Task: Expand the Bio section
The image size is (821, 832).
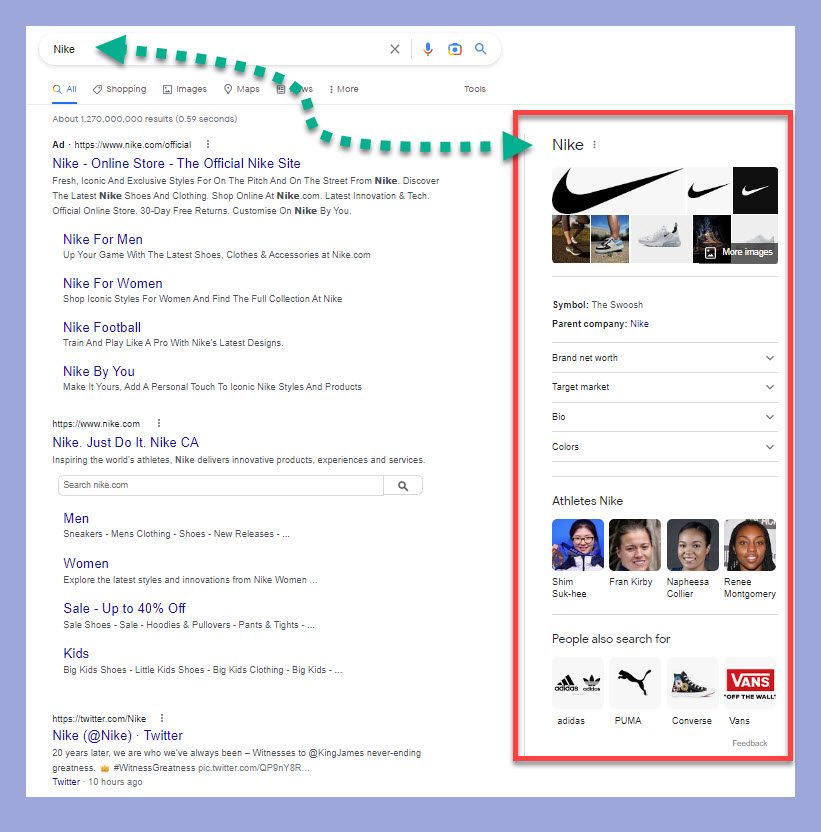Action: (664, 417)
